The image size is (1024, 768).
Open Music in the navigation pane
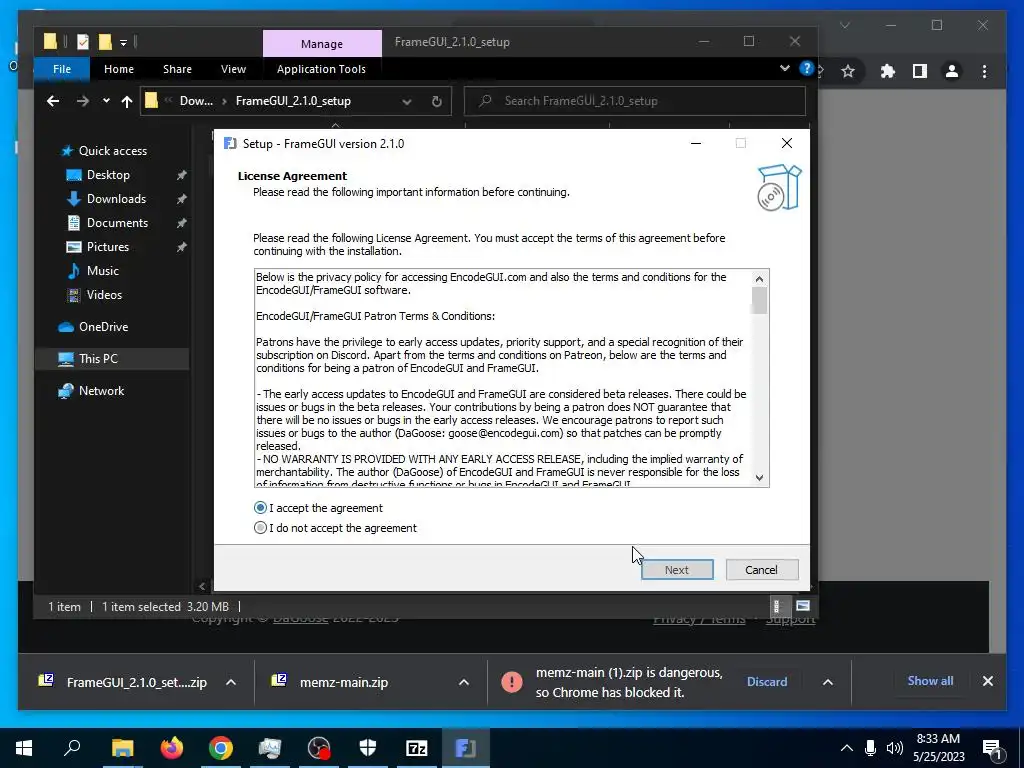coord(93,271)
